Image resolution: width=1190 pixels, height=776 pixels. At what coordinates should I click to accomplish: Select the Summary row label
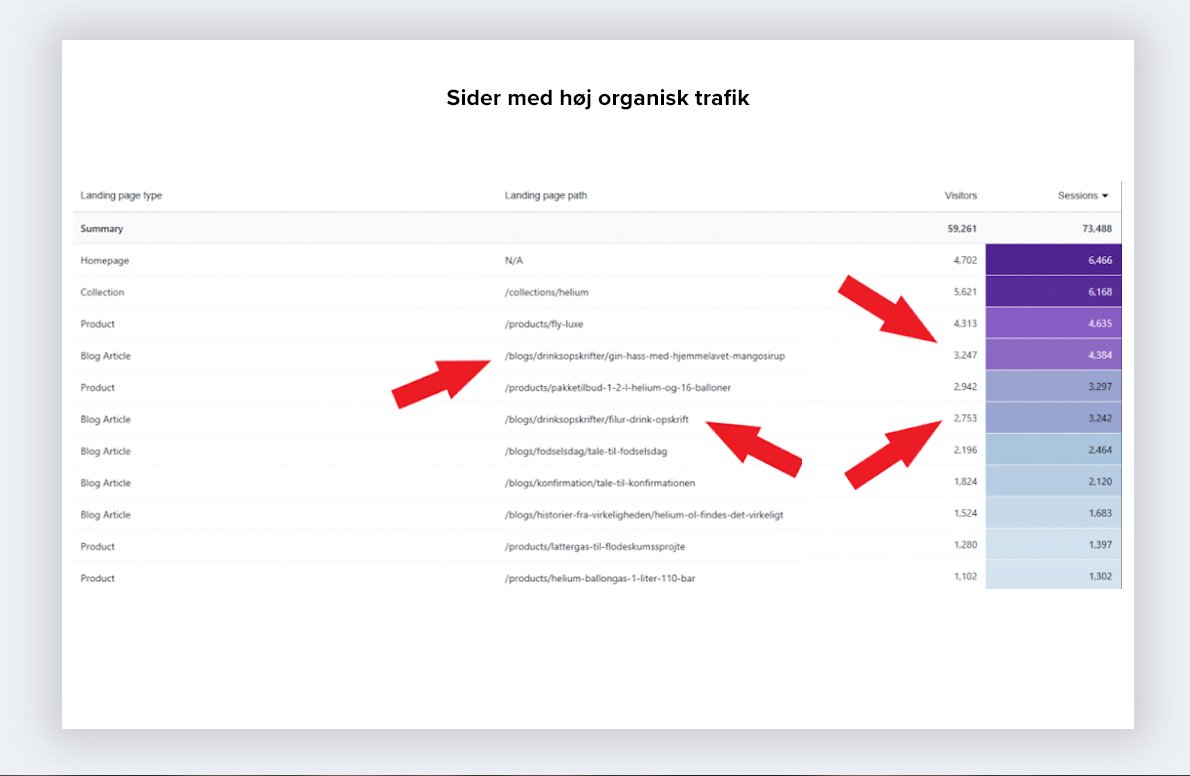coord(102,228)
